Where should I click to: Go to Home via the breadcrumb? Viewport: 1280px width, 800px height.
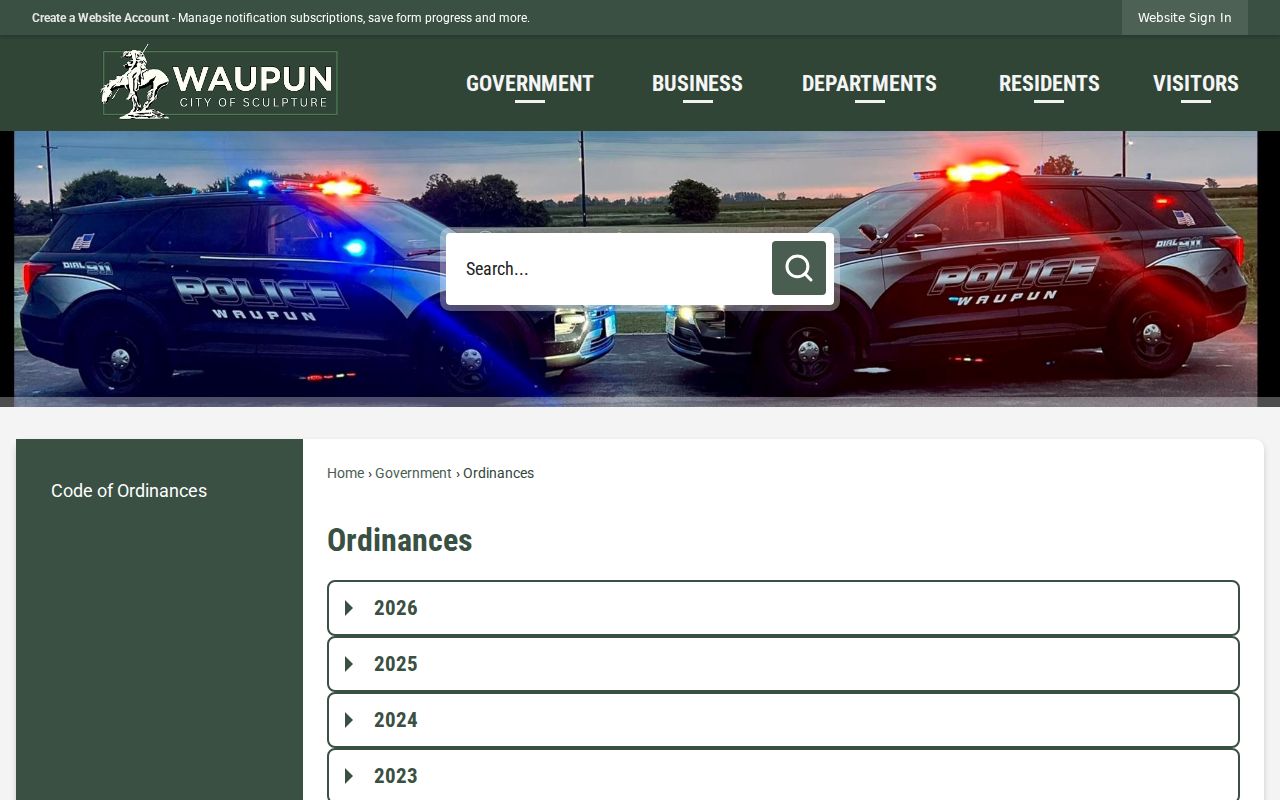(x=345, y=473)
